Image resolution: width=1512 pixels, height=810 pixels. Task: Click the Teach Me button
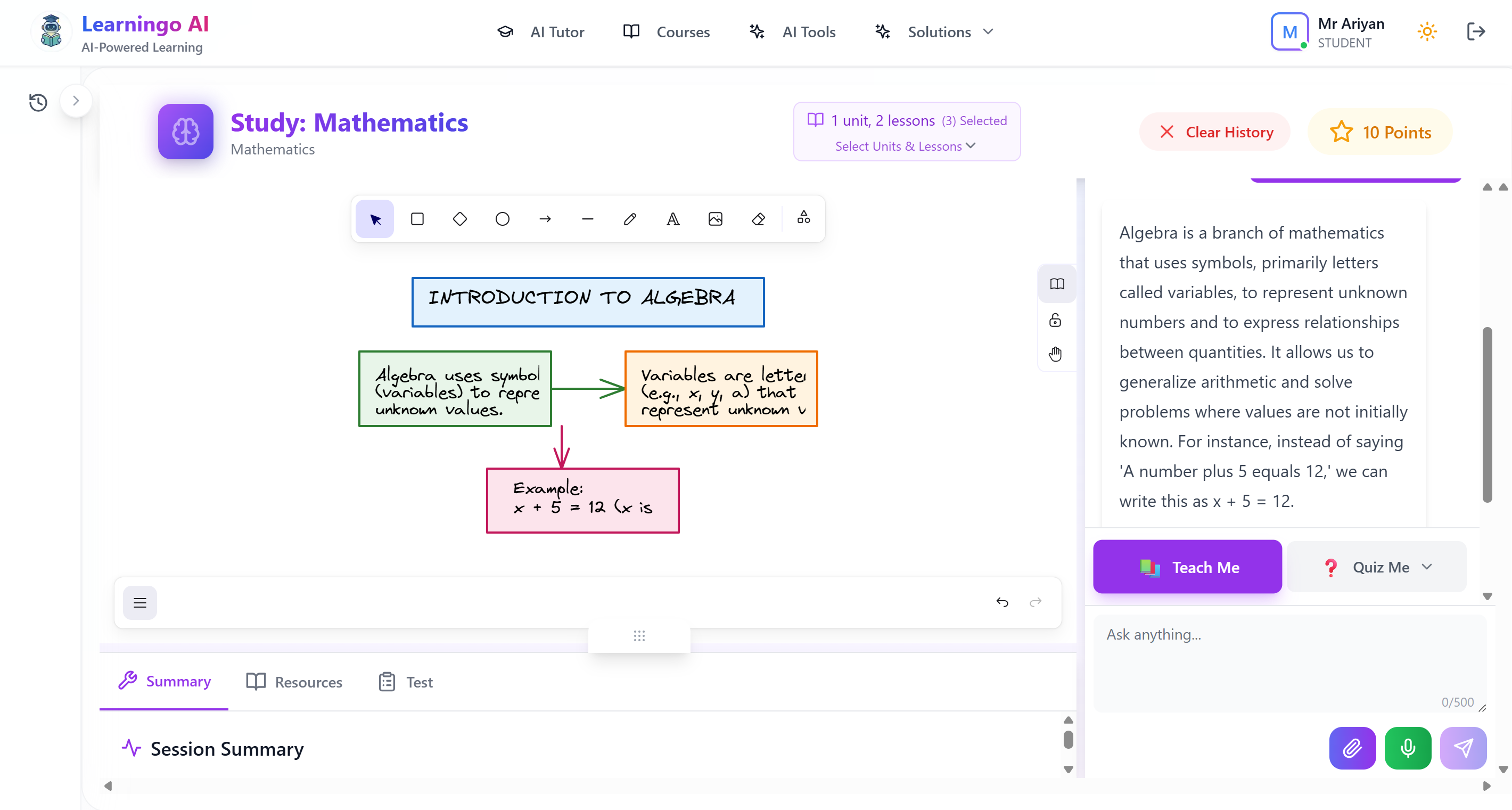1187,567
